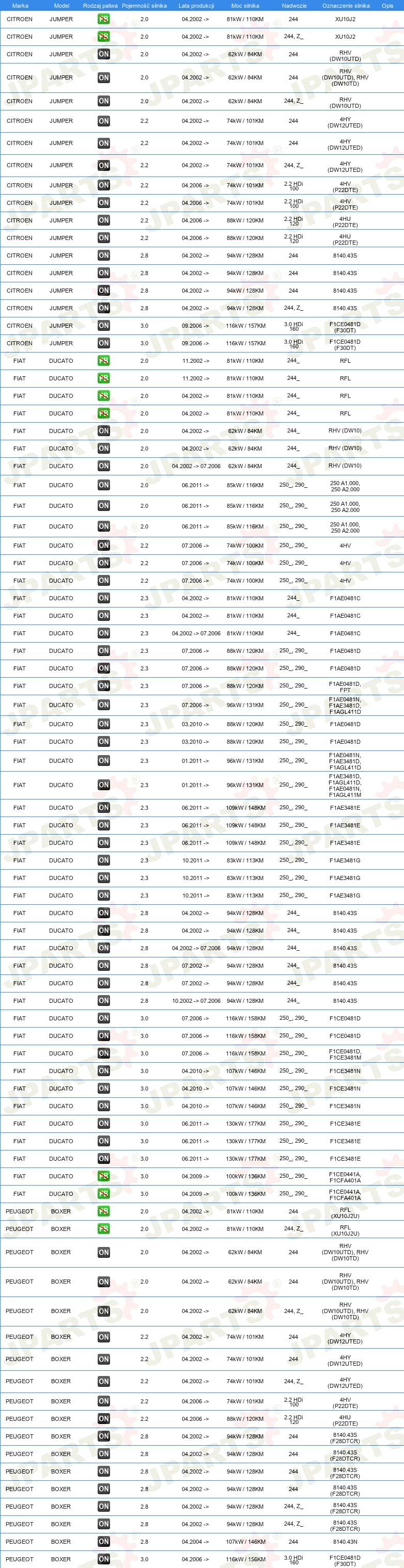The image size is (404, 1568).
Task: Select the Rodzaj paliwa column header
Action: coord(101,6)
